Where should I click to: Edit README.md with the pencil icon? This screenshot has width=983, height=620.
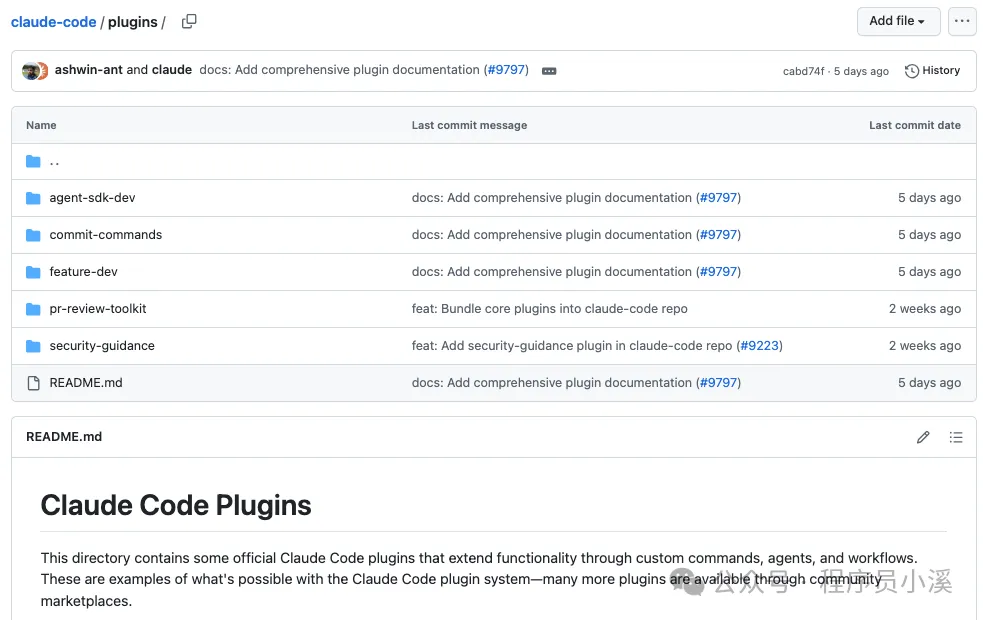(923, 437)
